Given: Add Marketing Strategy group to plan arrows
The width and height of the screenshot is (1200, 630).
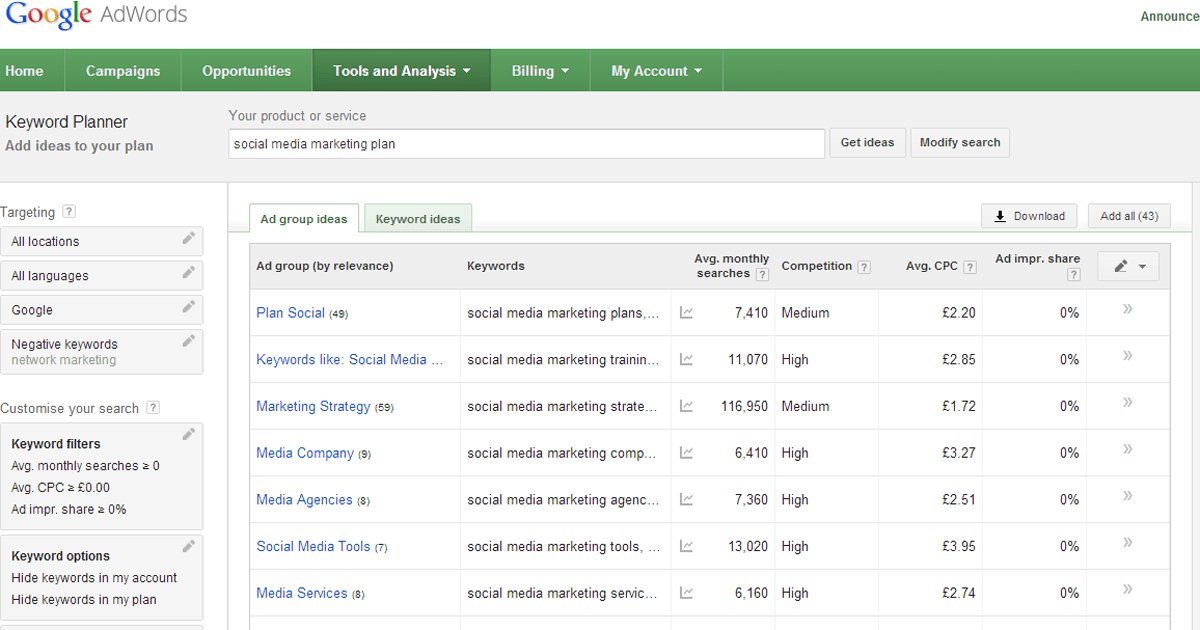Looking at the screenshot, I should [1127, 402].
